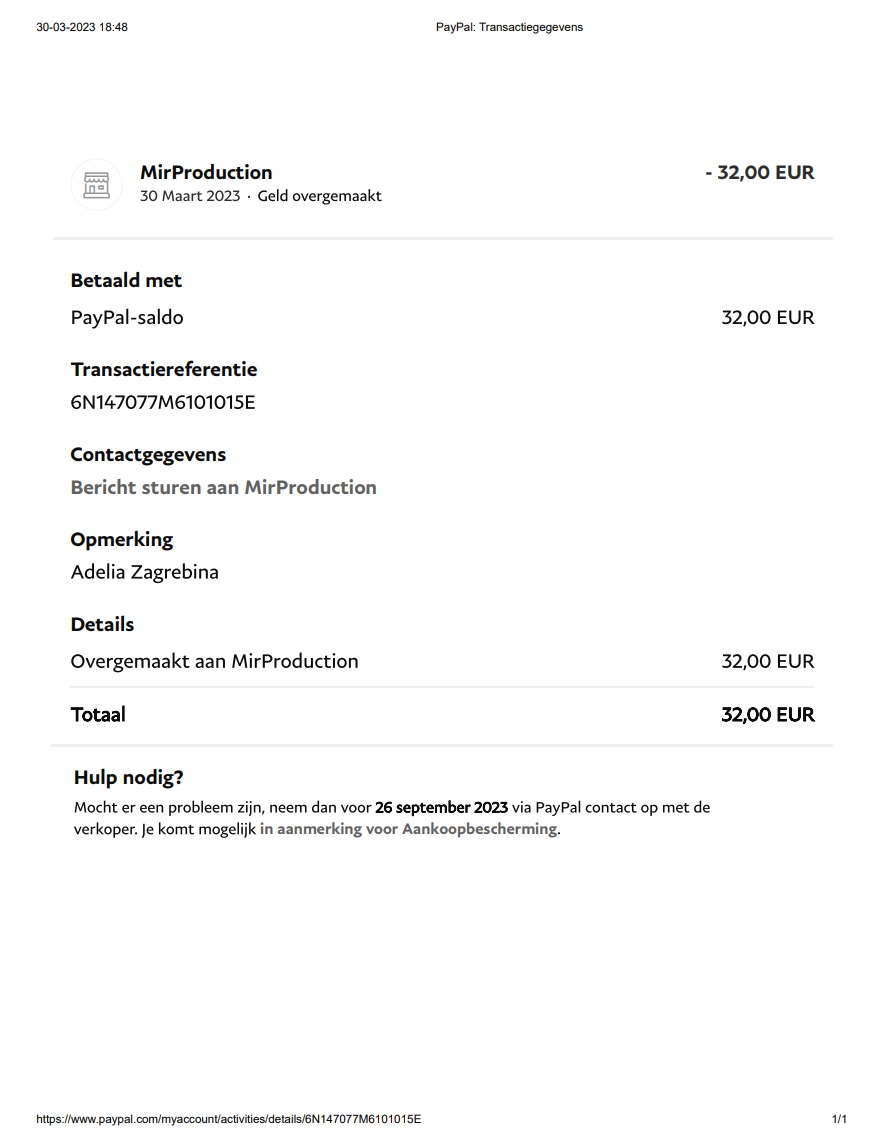885x1146 pixels.
Task: Click the '- 32,00 EUR' header amount
Action: coord(759,172)
